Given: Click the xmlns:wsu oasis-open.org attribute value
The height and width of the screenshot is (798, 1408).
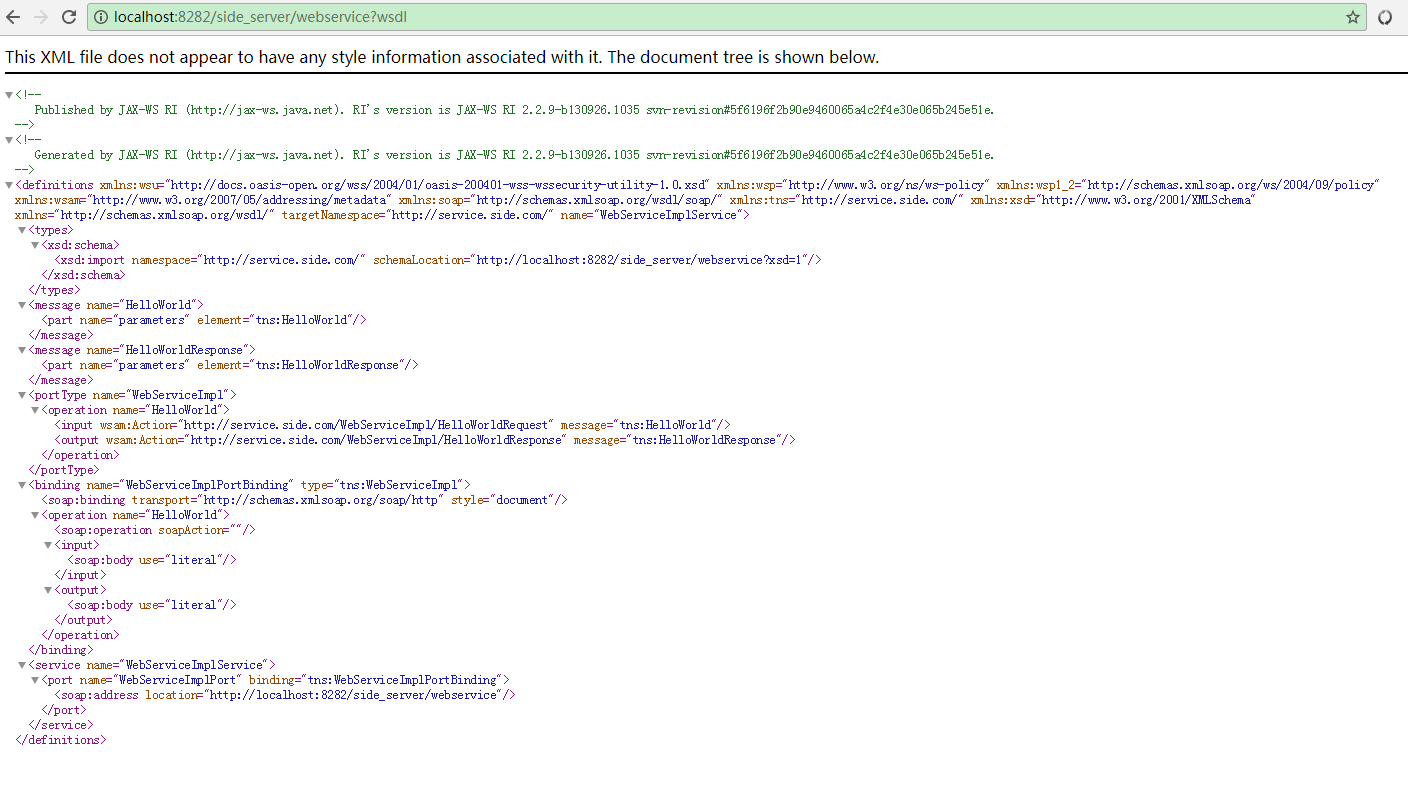Looking at the screenshot, I should 438,185.
